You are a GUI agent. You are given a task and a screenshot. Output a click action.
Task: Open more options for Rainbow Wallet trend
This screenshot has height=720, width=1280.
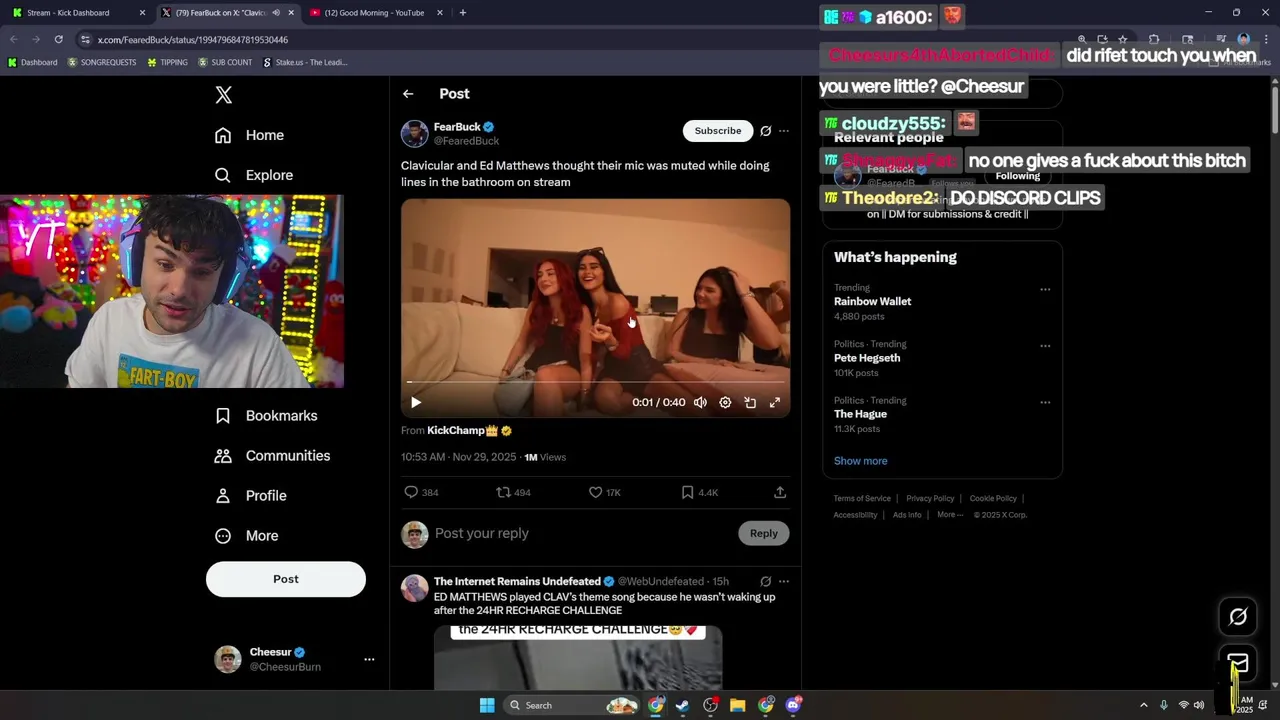pyautogui.click(x=1045, y=290)
